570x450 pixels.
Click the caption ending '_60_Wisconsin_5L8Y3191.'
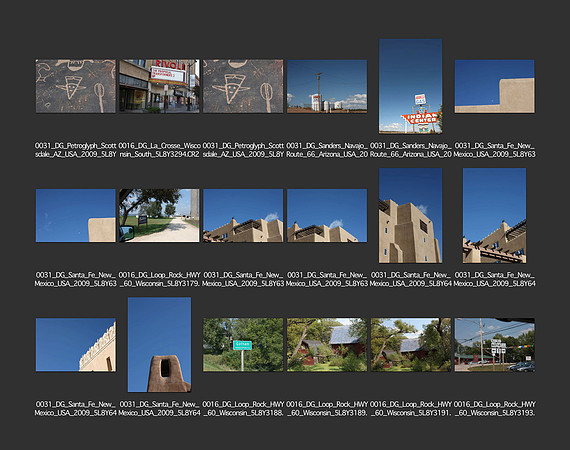coord(410,409)
